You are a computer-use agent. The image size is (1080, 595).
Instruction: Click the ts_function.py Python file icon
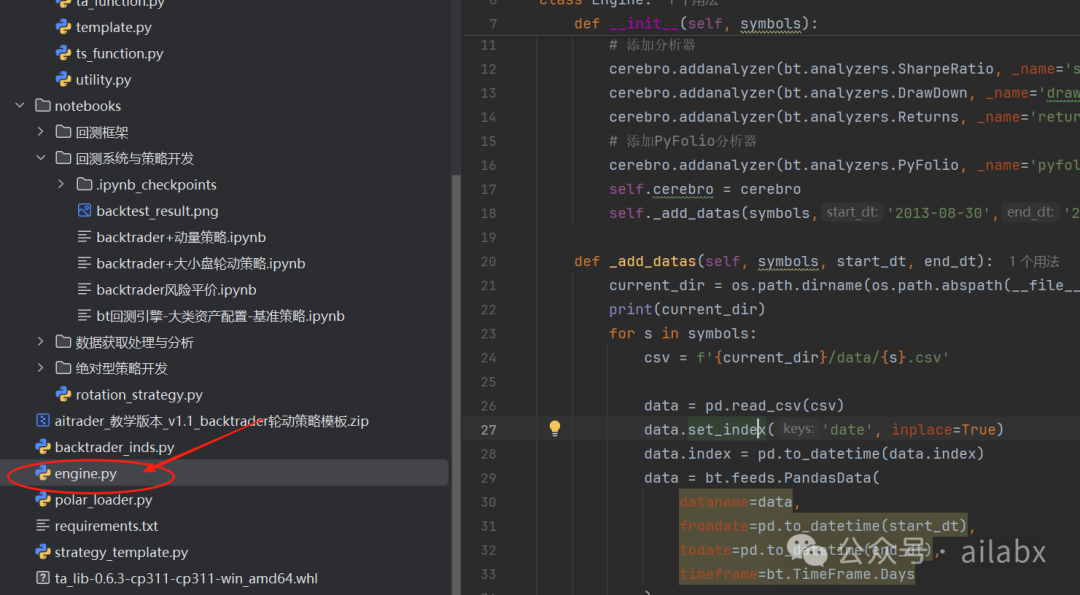point(63,53)
